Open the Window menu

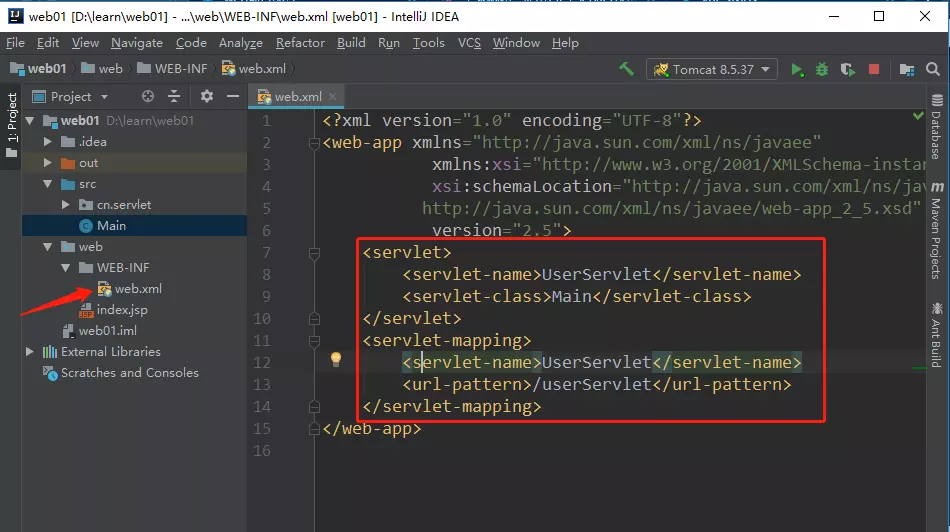tap(516, 43)
